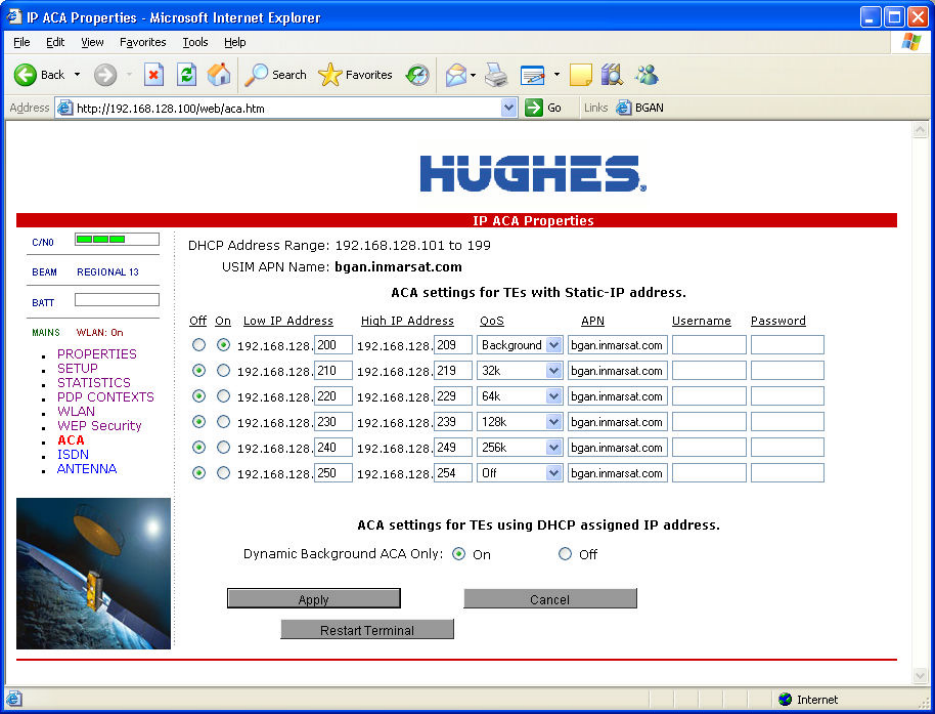Open the Back button history arrow
The height and width of the screenshot is (714, 935).
(x=77, y=75)
